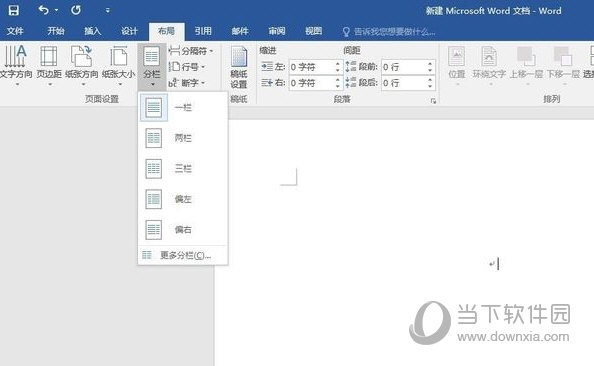Switch to the 开始 tab
This screenshot has width=594, height=366.
tap(56, 31)
